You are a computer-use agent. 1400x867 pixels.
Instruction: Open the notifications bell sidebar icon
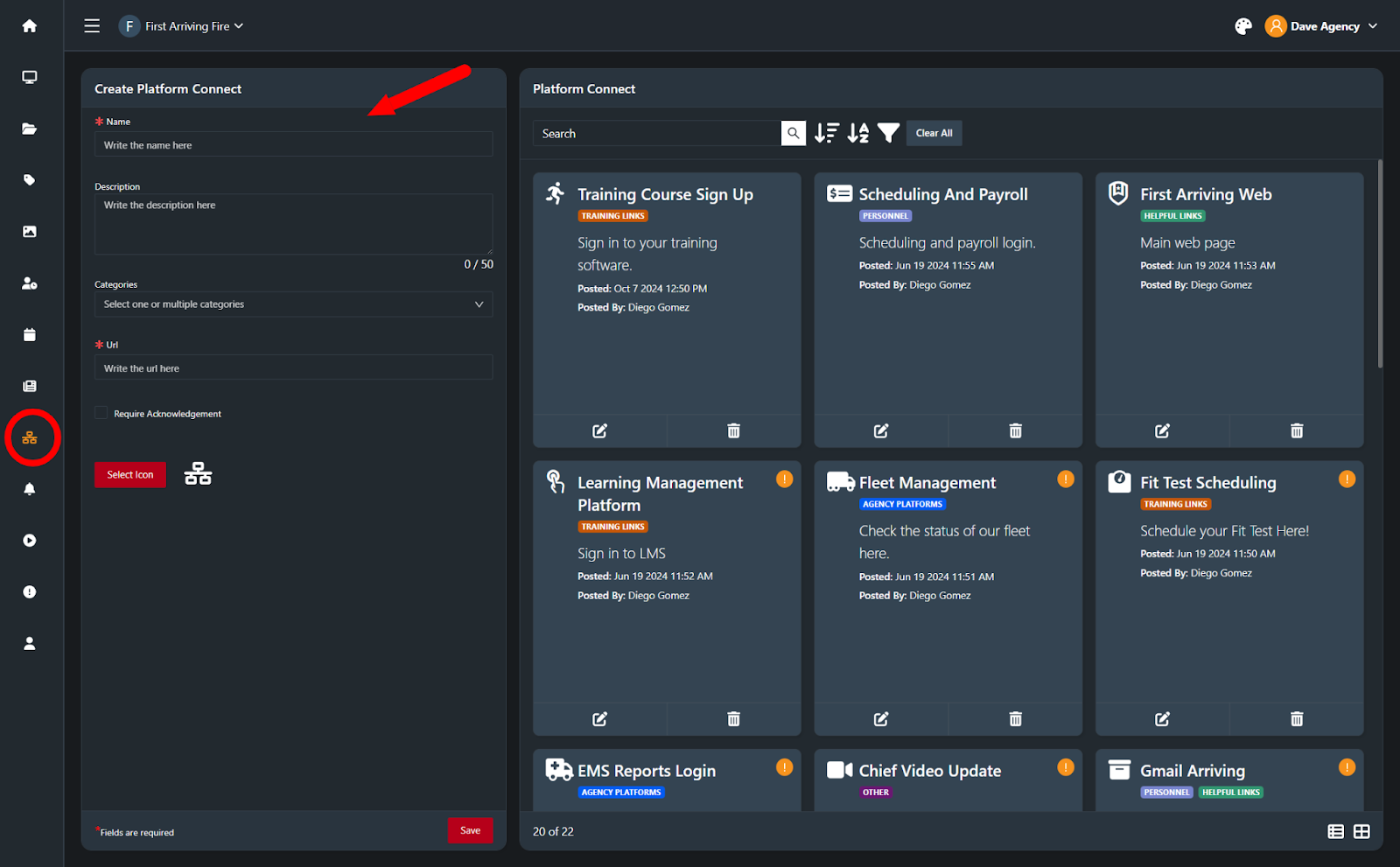coord(29,489)
